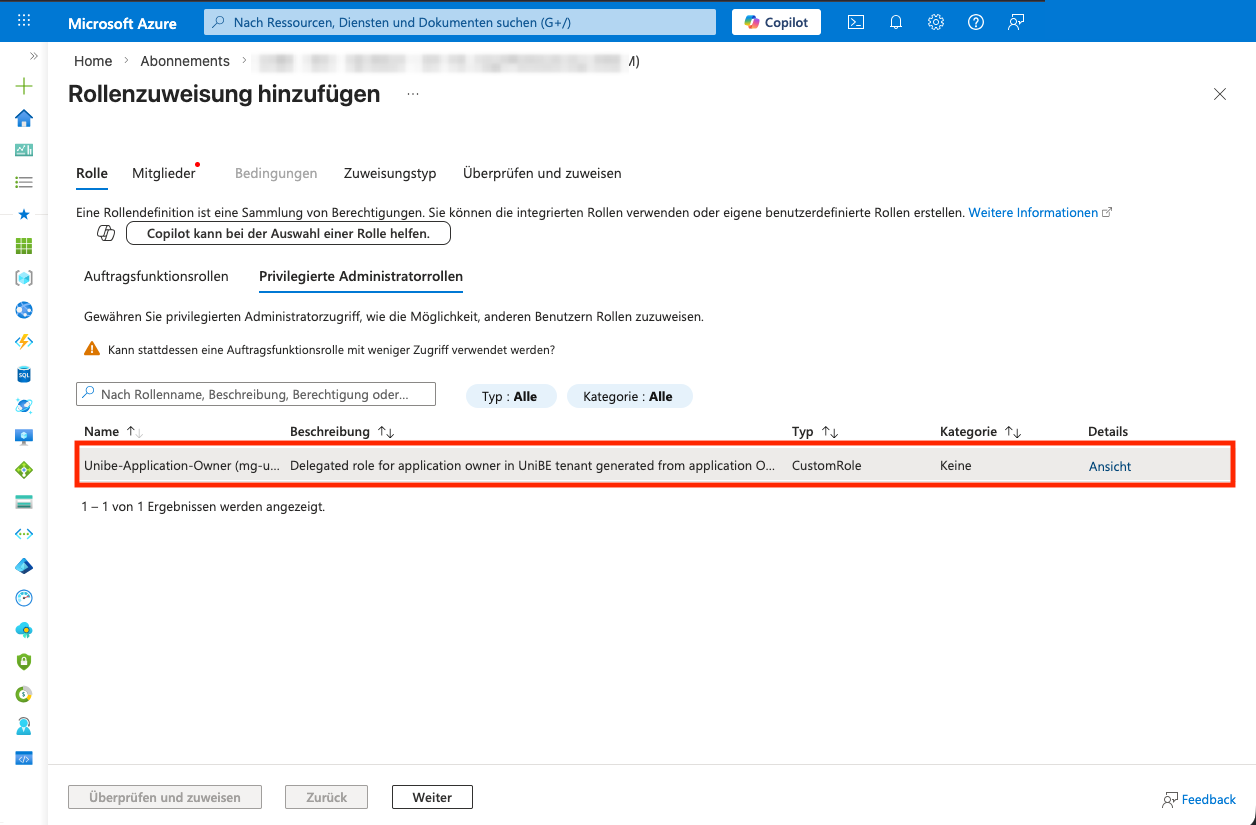Image resolution: width=1256 pixels, height=825 pixels.
Task: Click the green plus create resource icon
Action: point(24,87)
